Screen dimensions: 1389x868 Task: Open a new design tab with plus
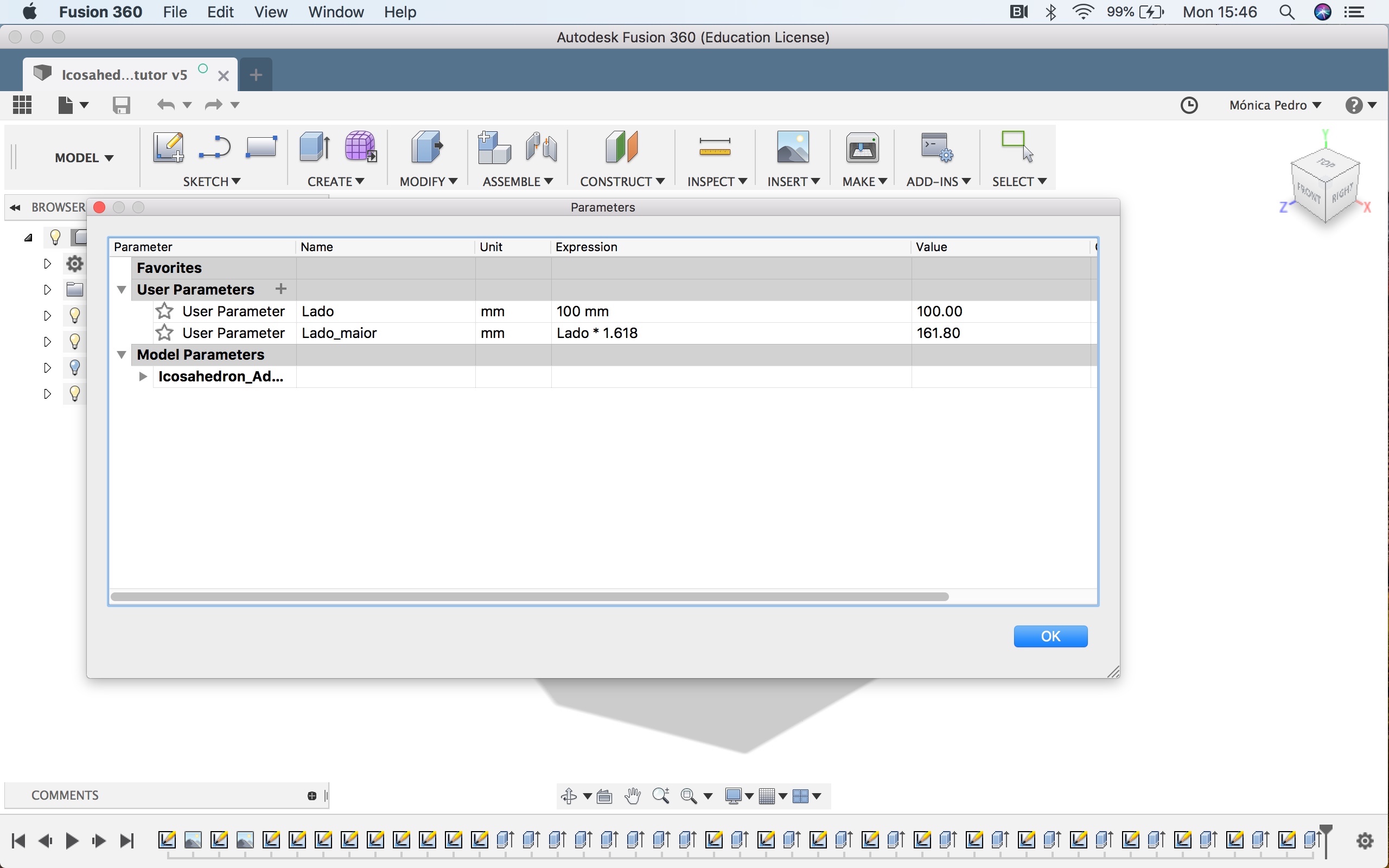[x=256, y=75]
